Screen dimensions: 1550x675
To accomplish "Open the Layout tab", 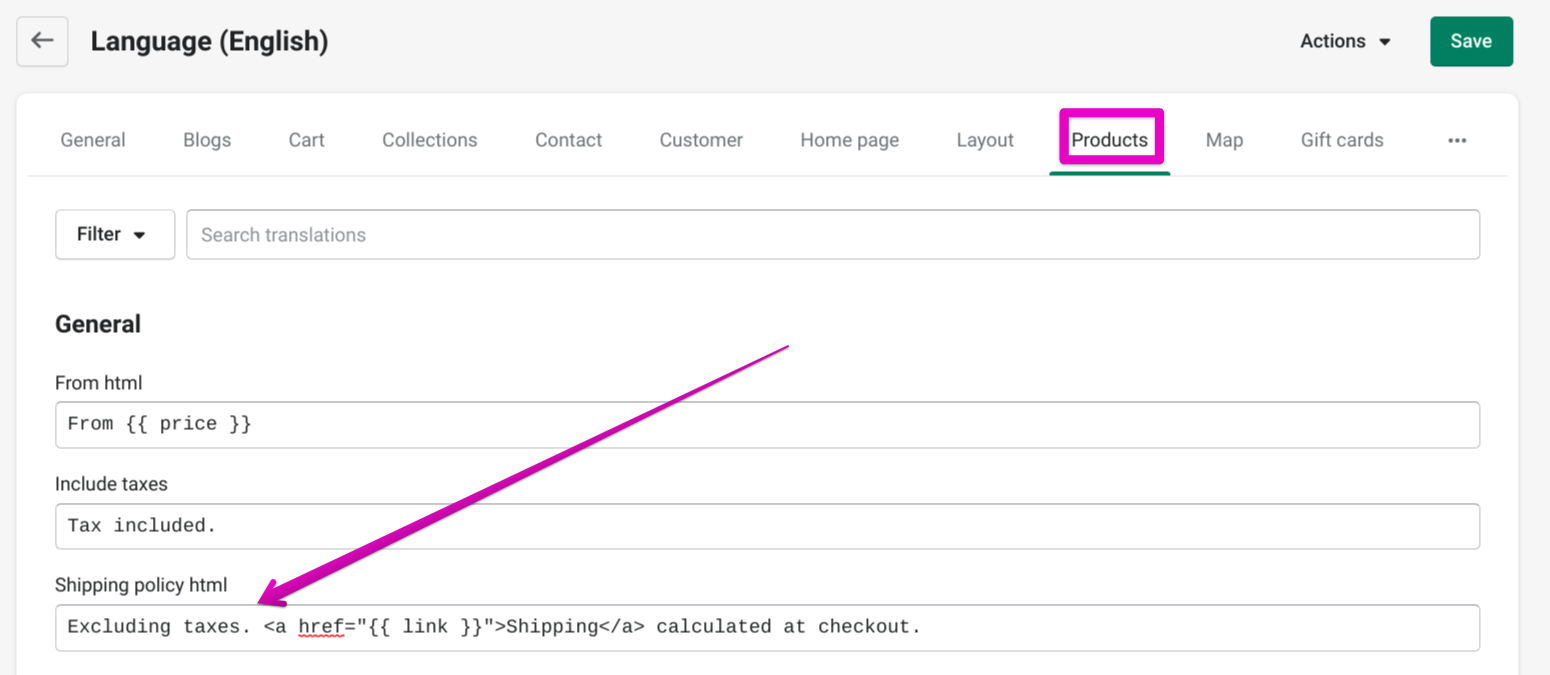I will tap(985, 140).
